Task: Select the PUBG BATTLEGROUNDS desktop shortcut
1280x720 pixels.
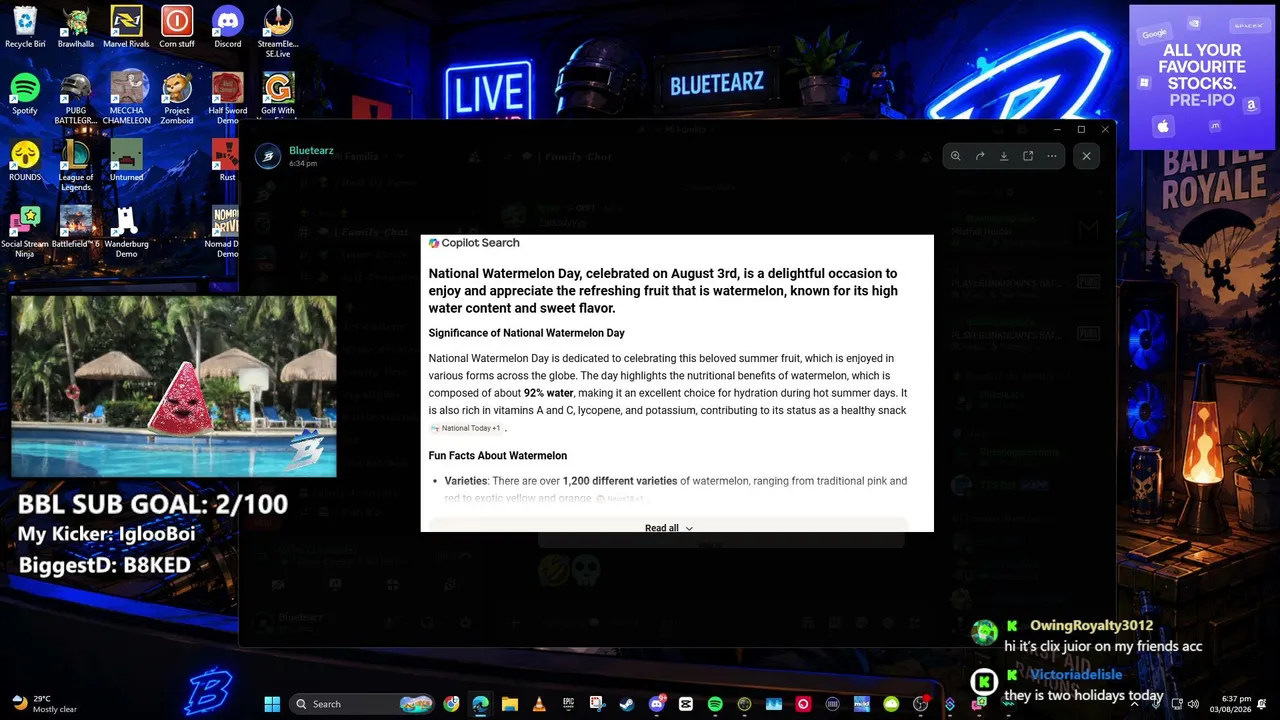Action: tap(76, 99)
